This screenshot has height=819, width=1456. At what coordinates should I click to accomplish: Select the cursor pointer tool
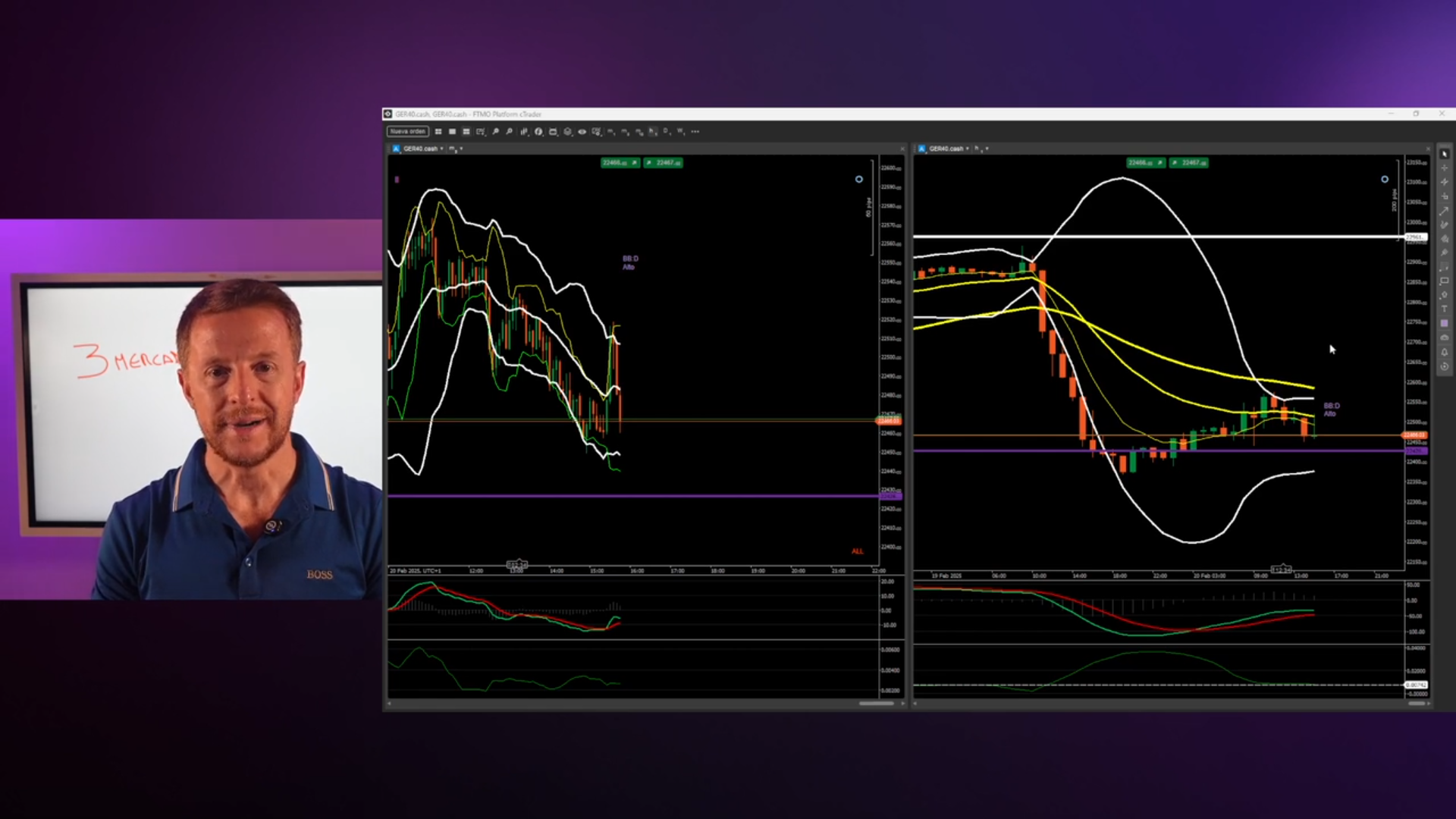(x=1444, y=154)
